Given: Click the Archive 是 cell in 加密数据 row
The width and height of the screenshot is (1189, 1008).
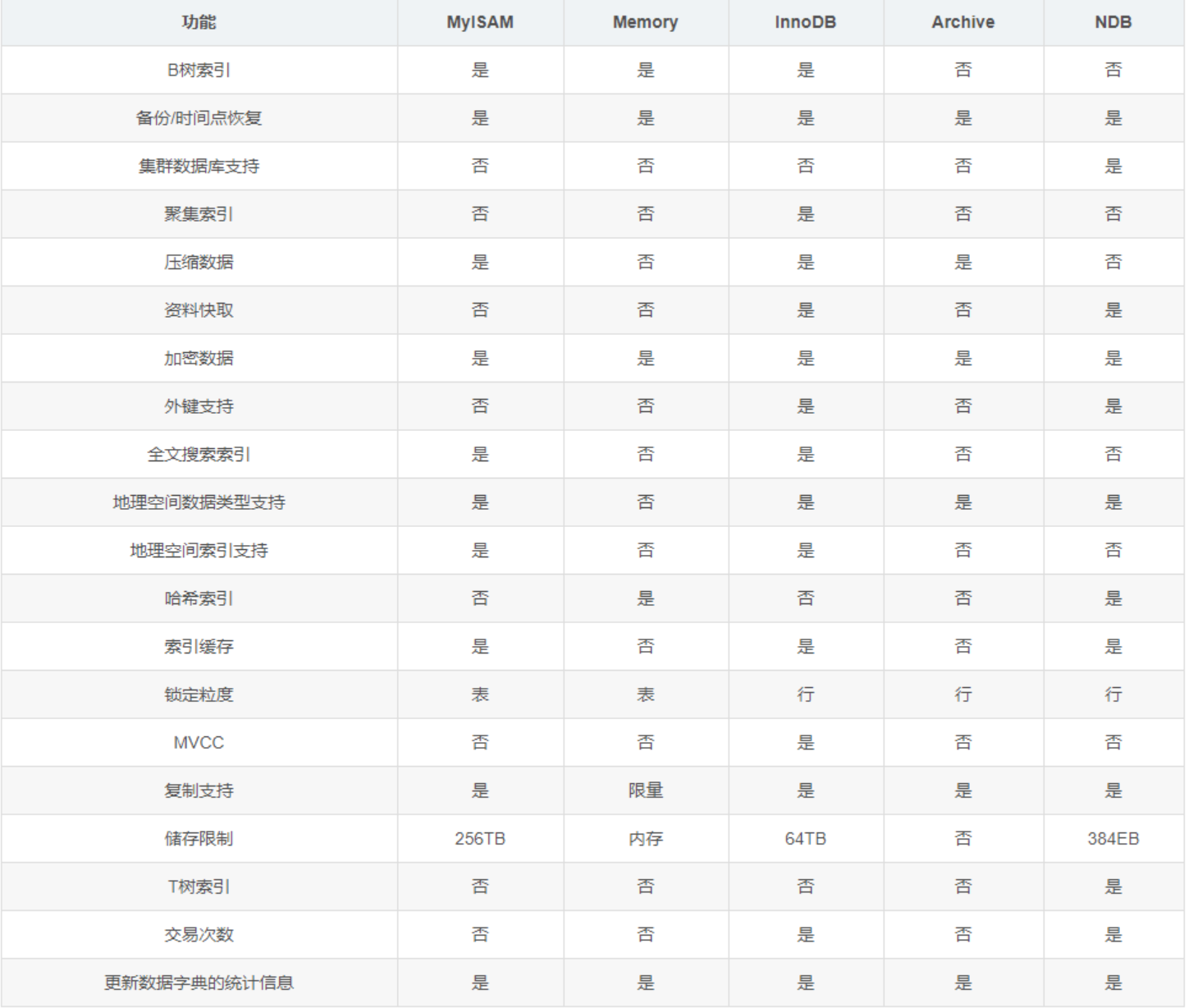Looking at the screenshot, I should point(963,358).
